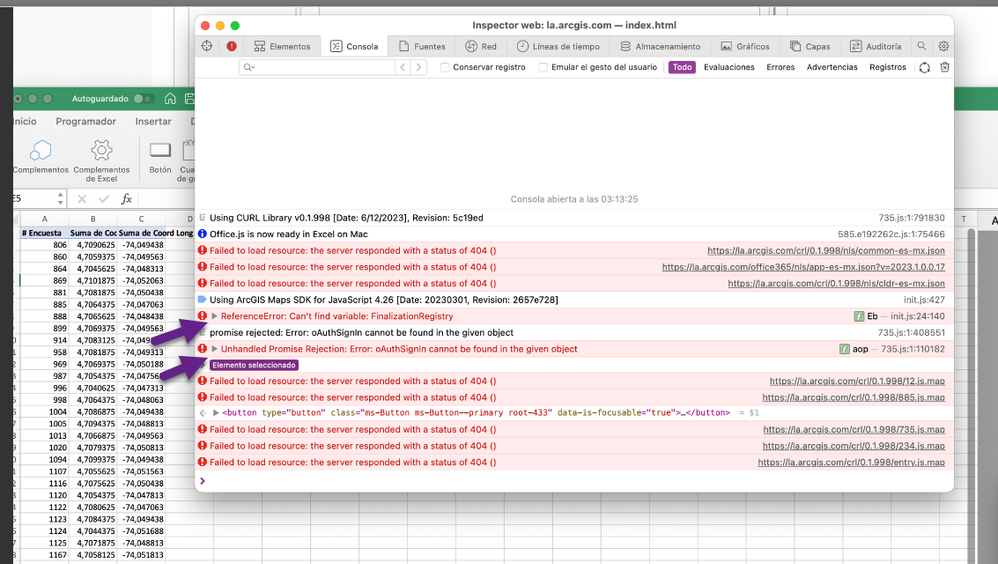Toggle the Autoguardado switch
This screenshot has height=564, width=998.
point(144,99)
